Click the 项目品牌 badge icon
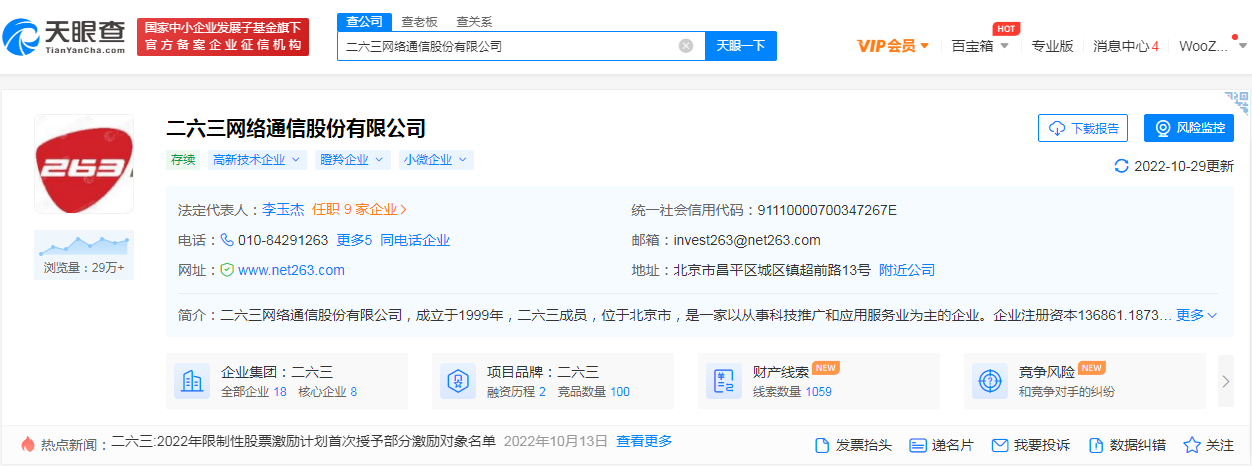The image size is (1252, 466). click(x=457, y=380)
